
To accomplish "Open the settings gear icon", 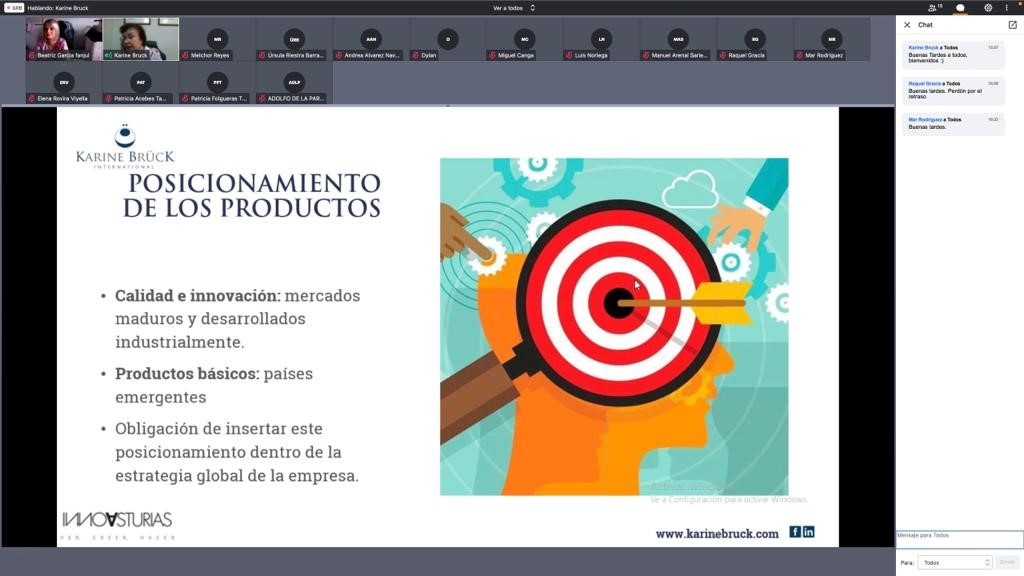I will pyautogui.click(x=988, y=8).
